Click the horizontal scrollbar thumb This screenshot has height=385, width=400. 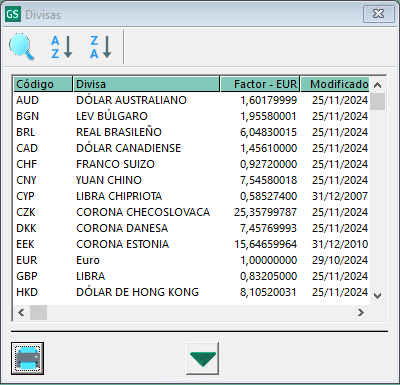[x=39, y=312]
